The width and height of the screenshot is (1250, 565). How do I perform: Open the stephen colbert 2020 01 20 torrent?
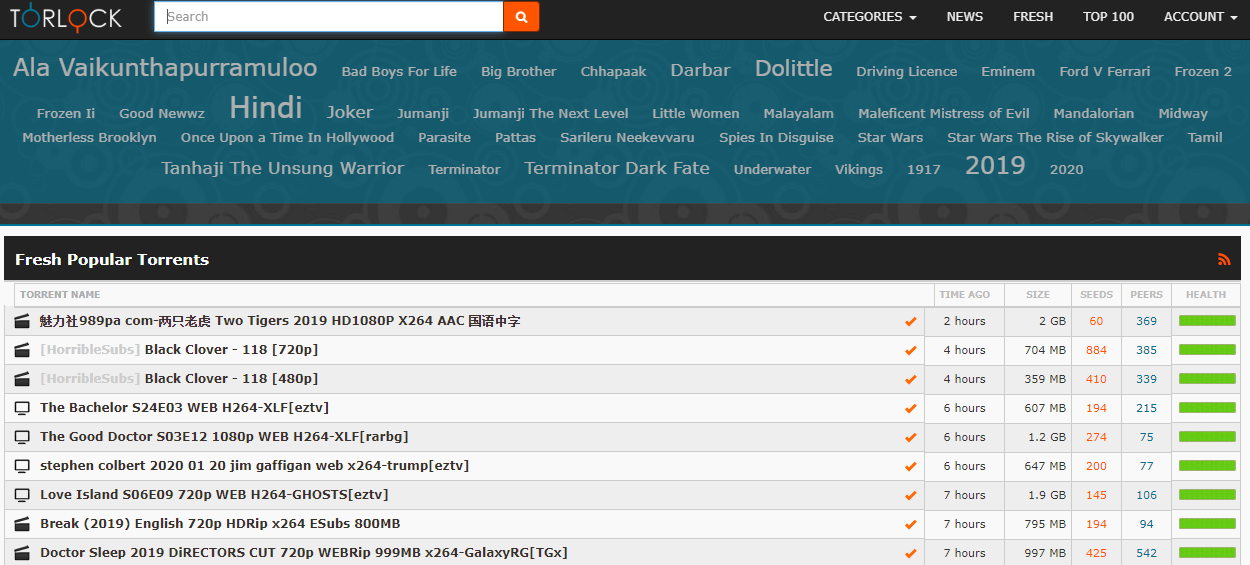coord(254,466)
